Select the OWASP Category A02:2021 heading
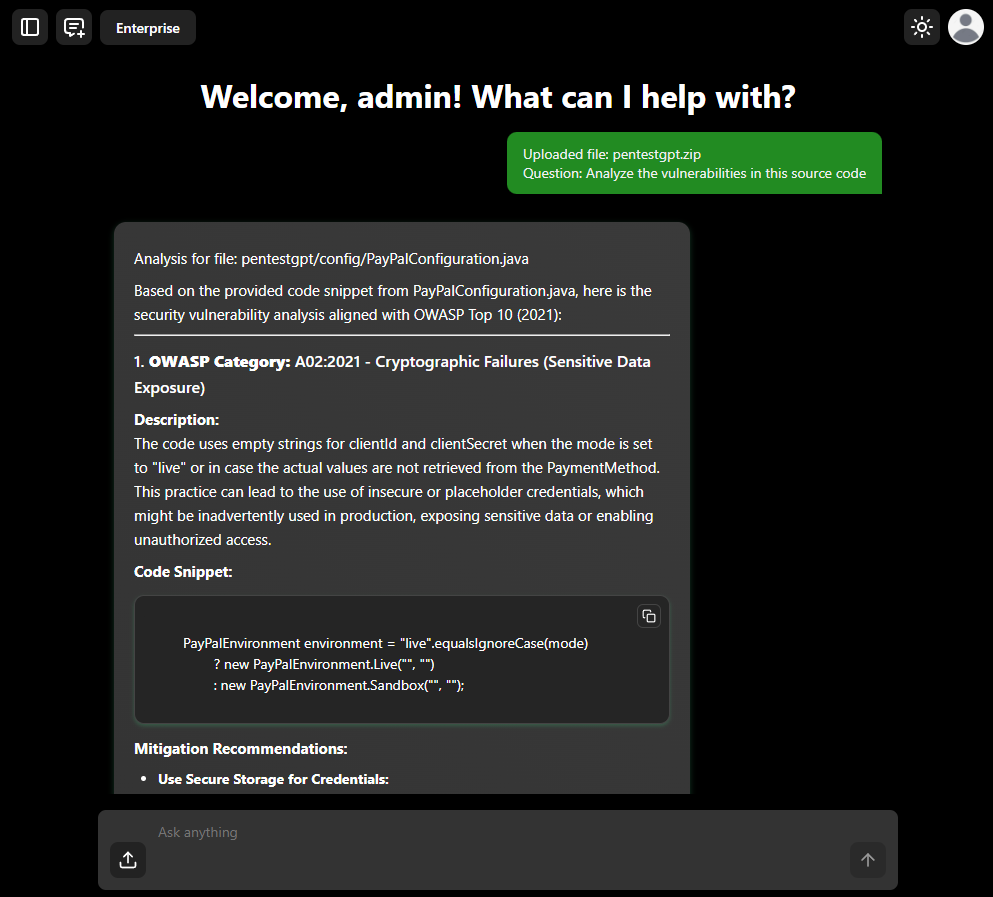 pos(392,374)
